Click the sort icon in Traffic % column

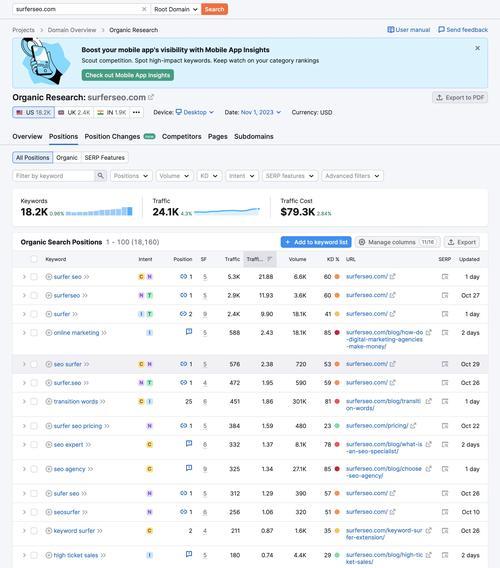[x=270, y=259]
